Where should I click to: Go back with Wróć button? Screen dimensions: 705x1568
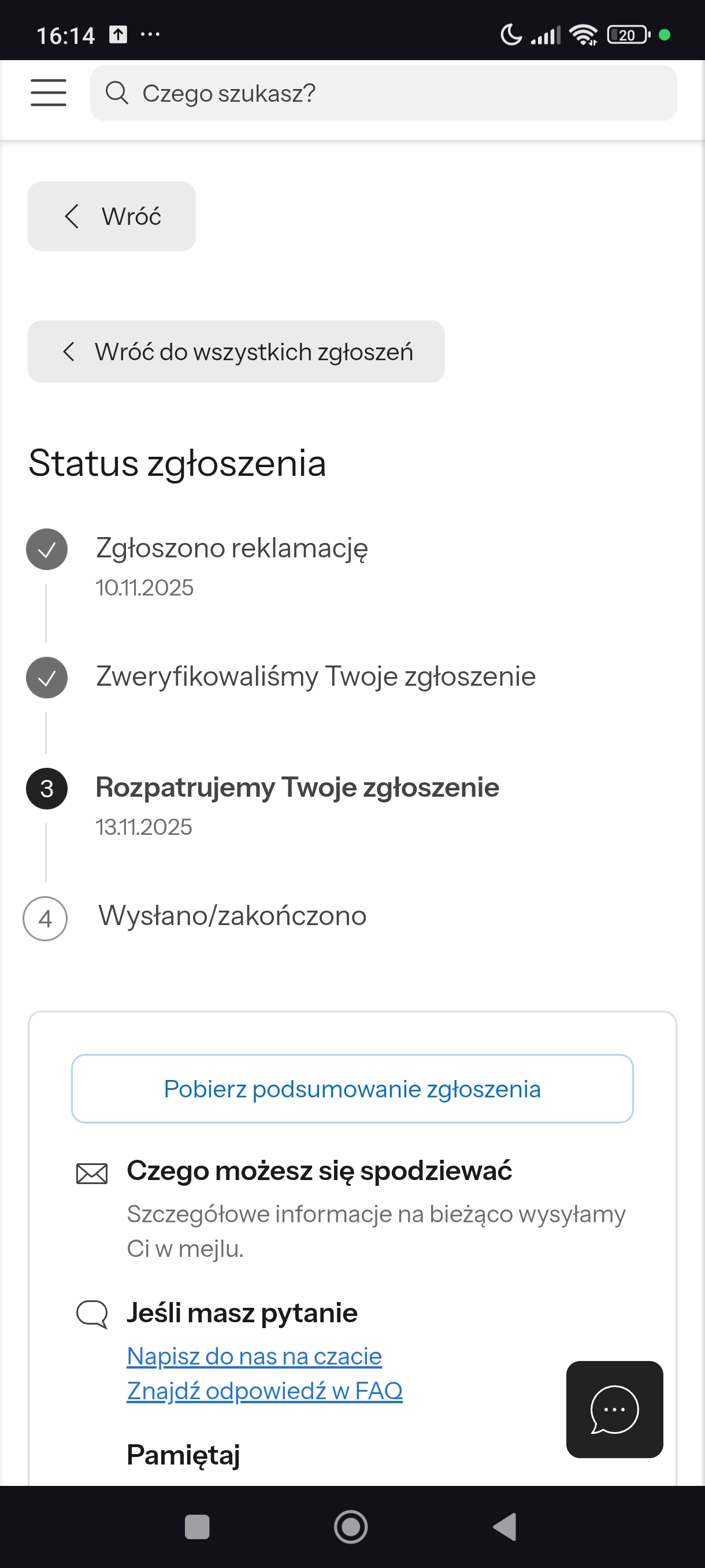click(112, 216)
